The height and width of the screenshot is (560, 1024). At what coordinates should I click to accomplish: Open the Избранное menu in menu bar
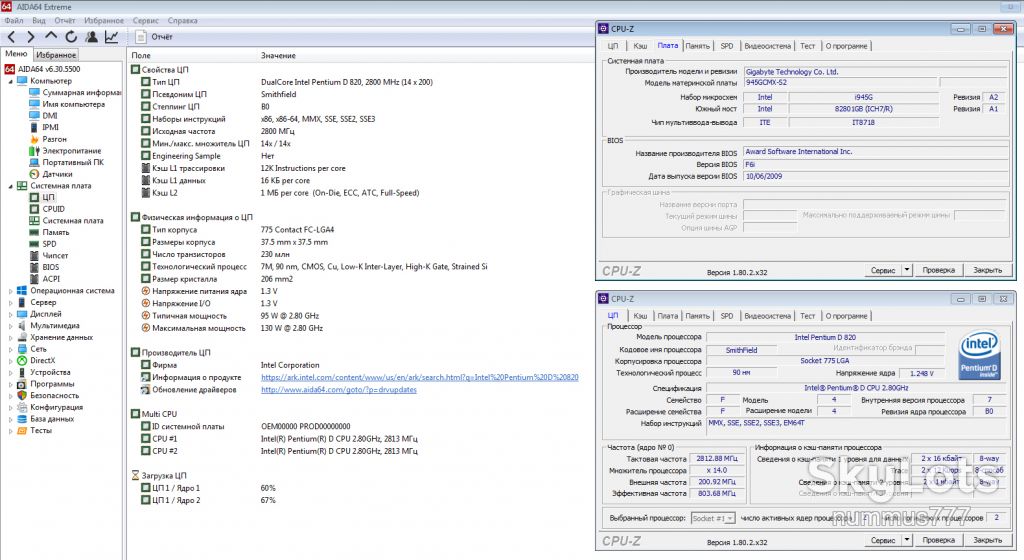[x=104, y=20]
